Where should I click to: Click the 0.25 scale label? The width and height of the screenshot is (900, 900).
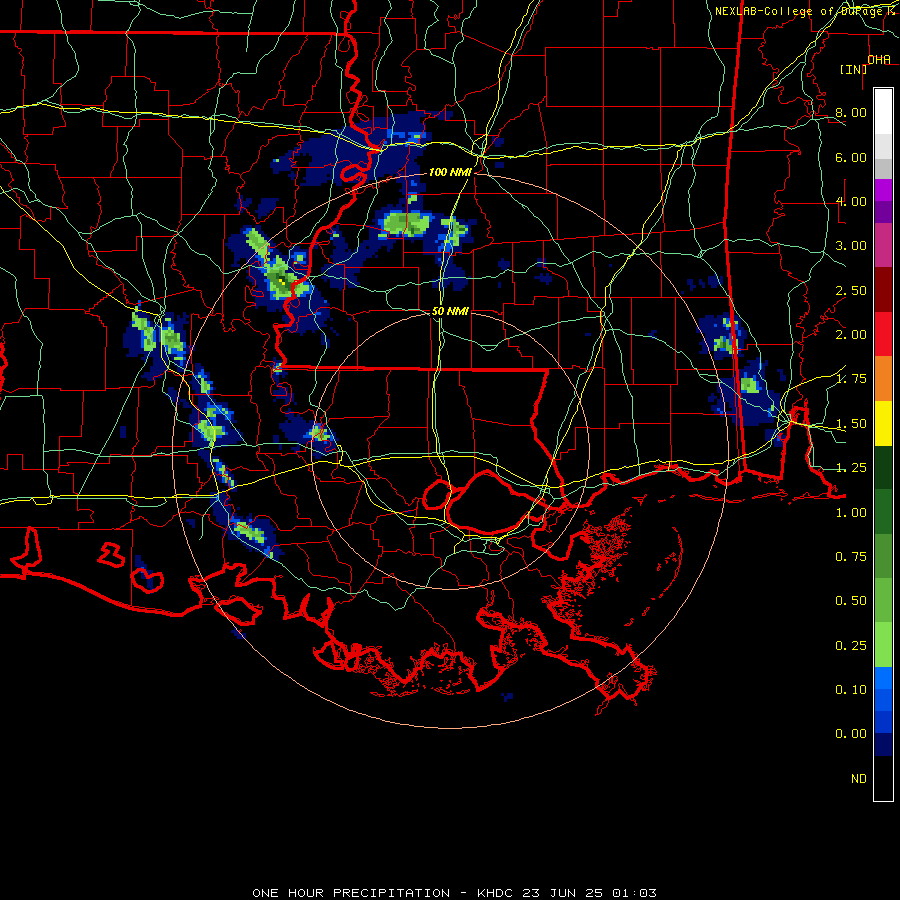tap(851, 646)
